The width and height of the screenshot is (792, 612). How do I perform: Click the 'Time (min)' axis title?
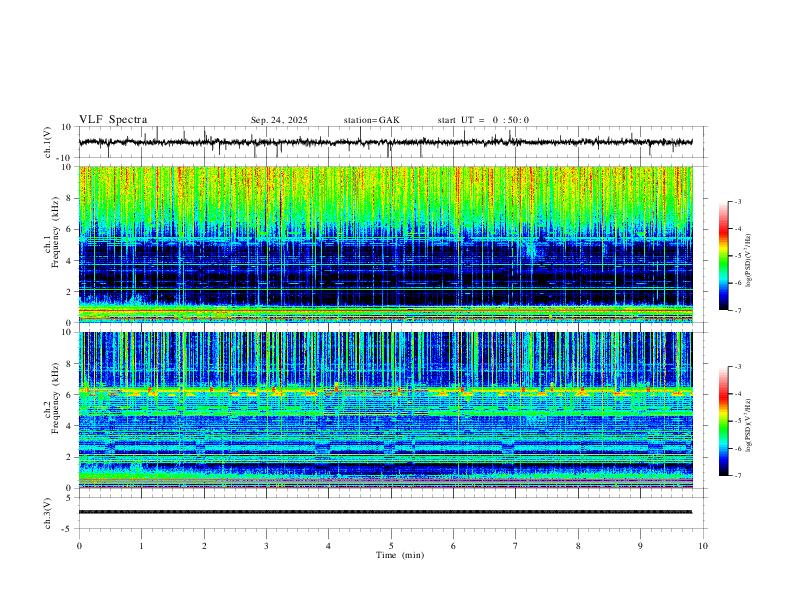coord(400,555)
